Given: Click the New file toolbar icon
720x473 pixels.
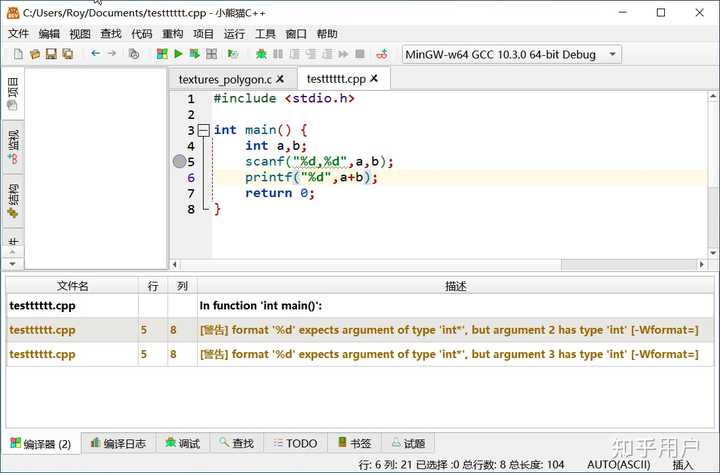Looking at the screenshot, I should [x=18, y=54].
